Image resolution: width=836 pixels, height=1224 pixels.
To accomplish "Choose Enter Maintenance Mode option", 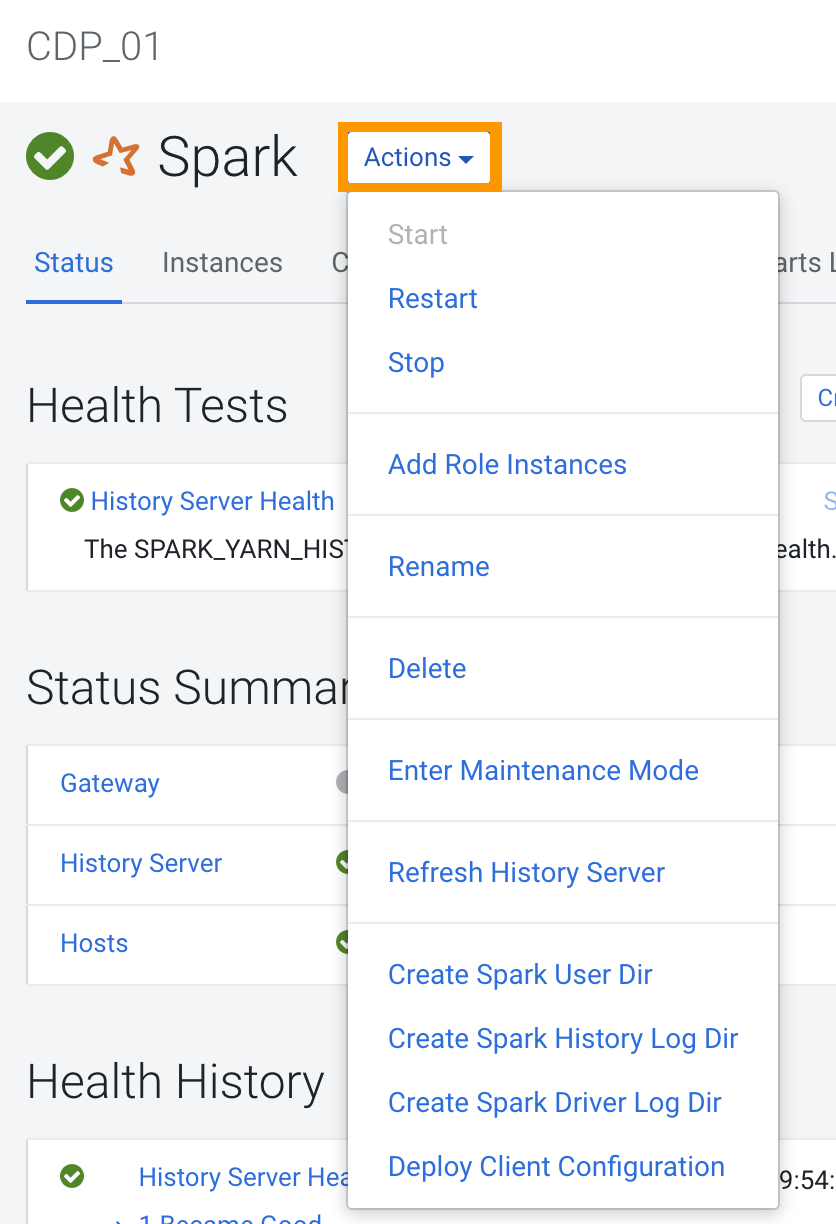I will click(543, 771).
